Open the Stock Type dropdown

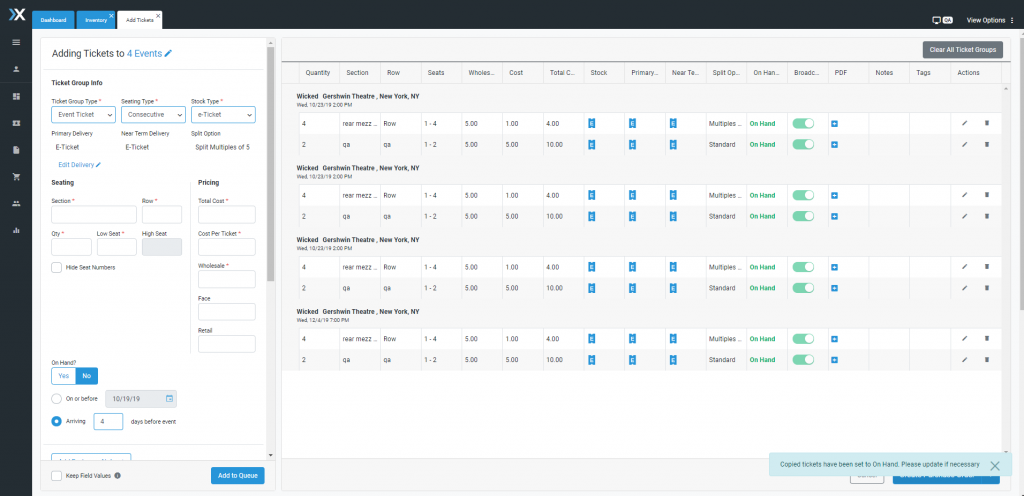pos(223,114)
